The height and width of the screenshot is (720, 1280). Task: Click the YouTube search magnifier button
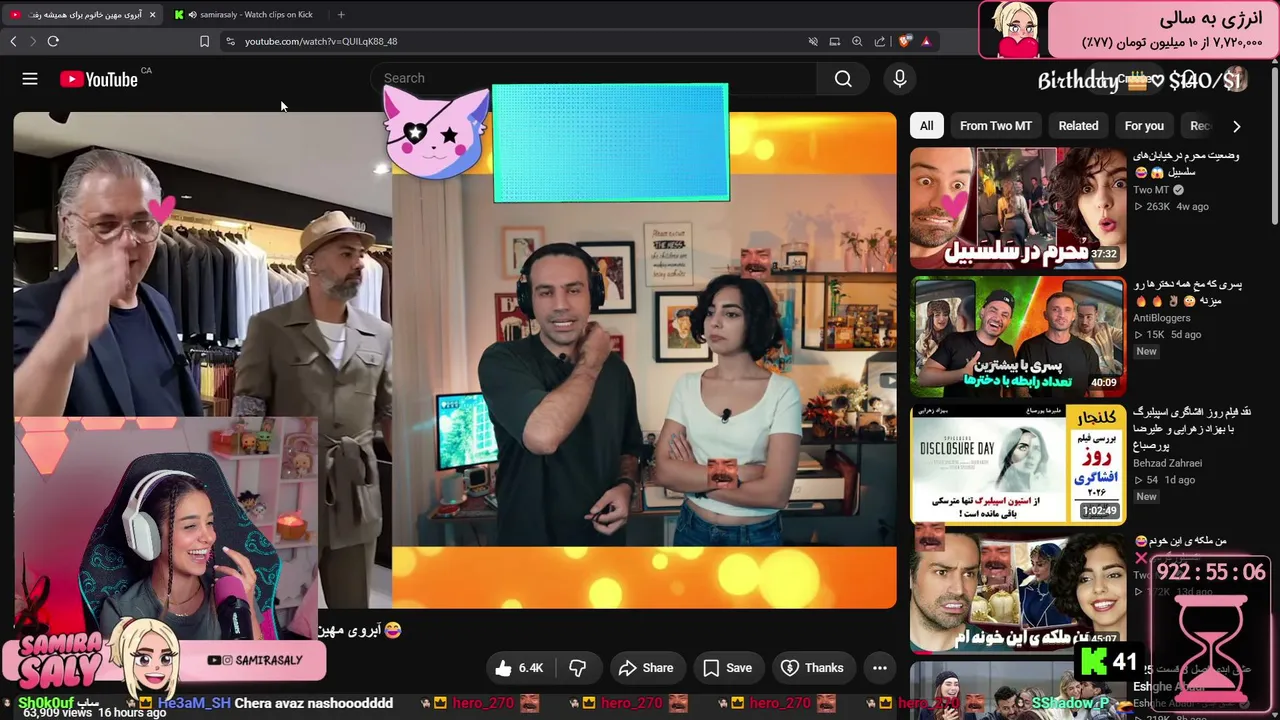click(843, 78)
